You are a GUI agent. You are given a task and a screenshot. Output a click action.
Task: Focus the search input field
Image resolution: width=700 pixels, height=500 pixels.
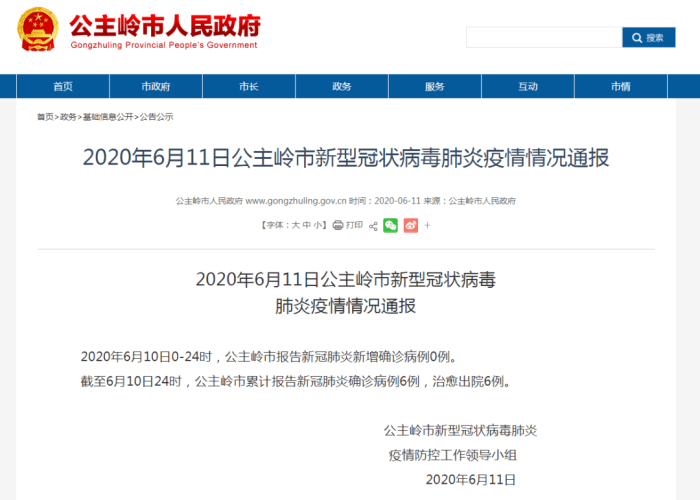[544, 37]
